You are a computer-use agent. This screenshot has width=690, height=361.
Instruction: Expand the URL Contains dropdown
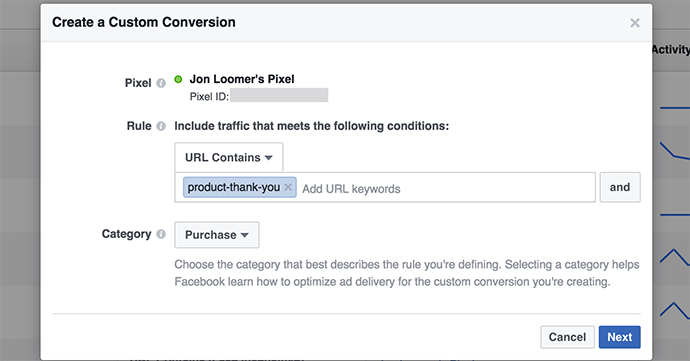[229, 157]
